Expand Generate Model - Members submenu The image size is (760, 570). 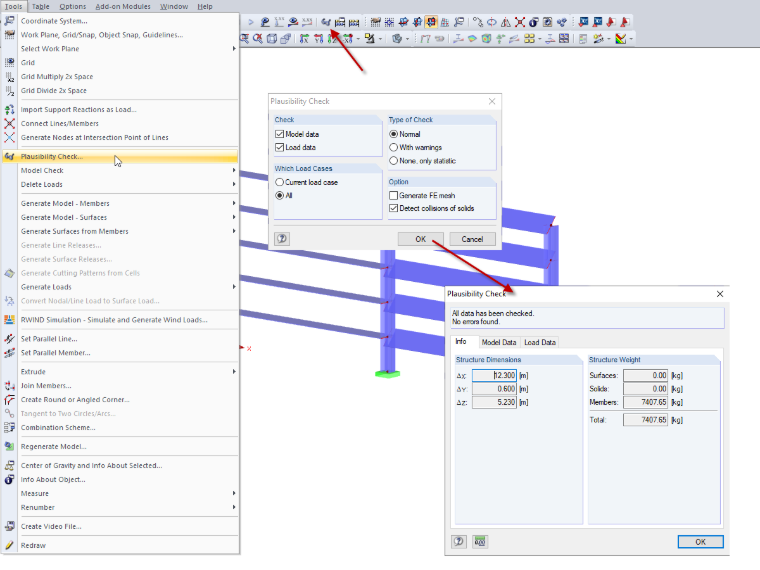click(x=128, y=204)
